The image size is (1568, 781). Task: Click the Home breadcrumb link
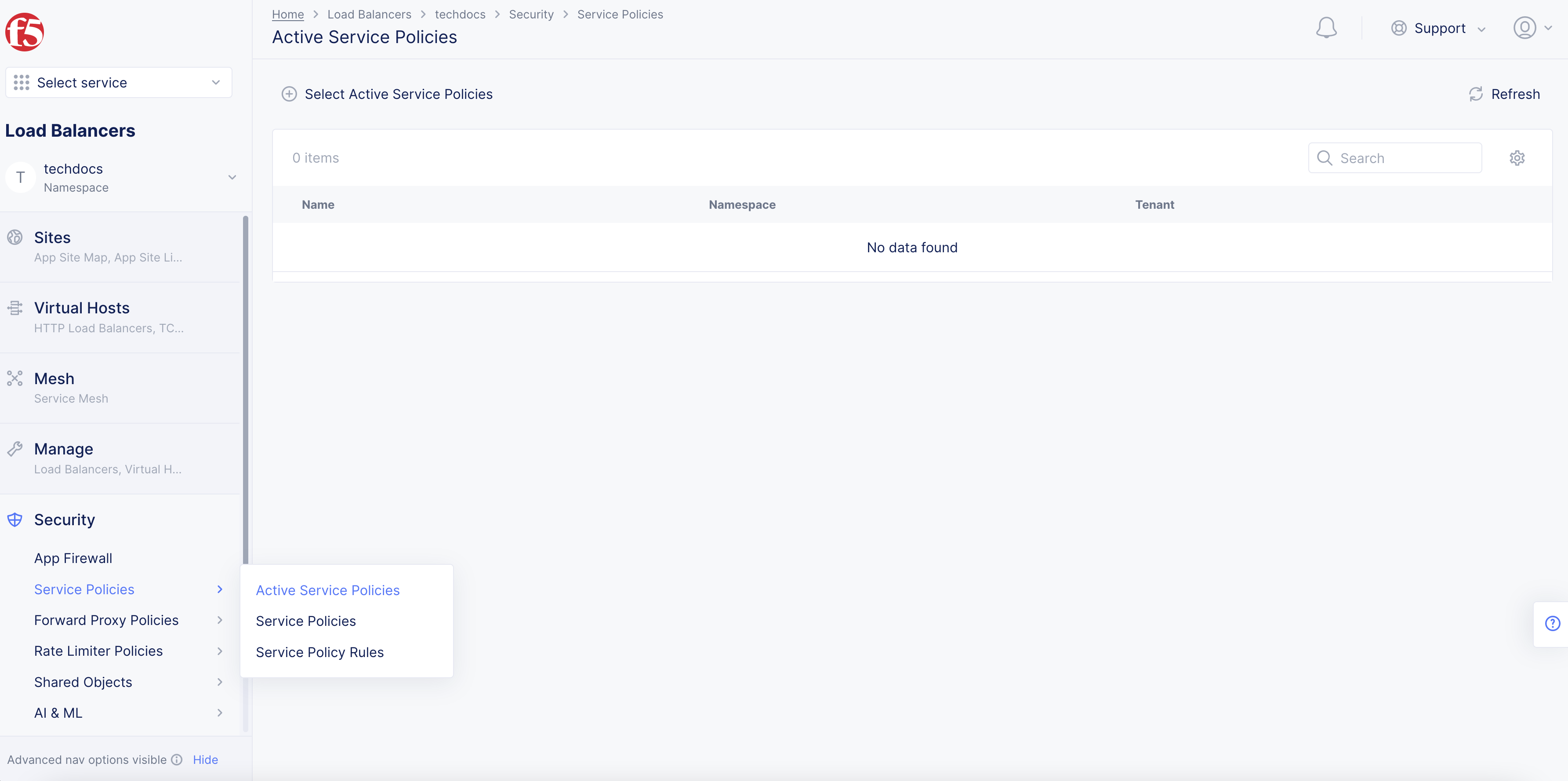287,15
